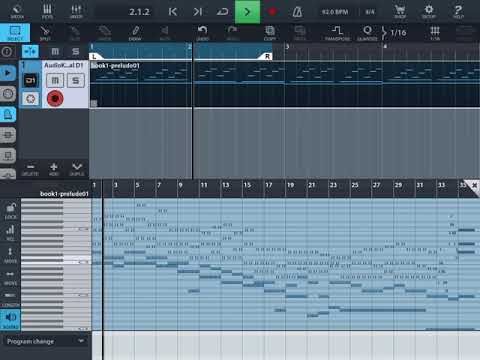Start playback with green Play button

point(247,12)
